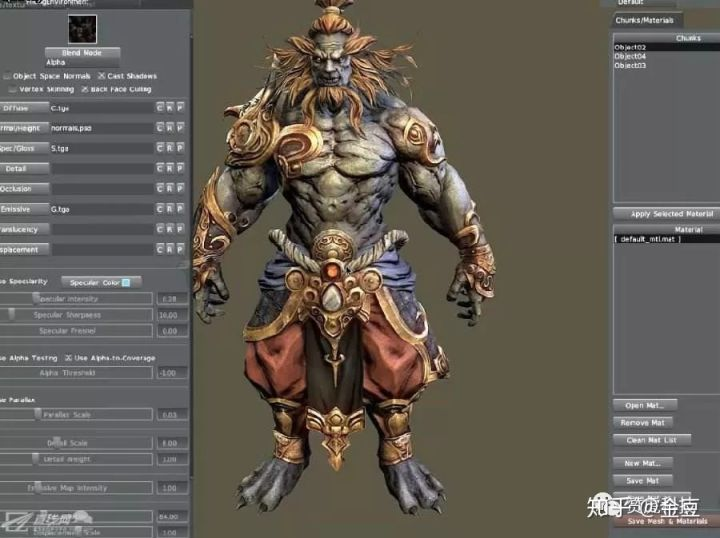
Task: Click the R button in the Diffuse row
Action: (170, 108)
